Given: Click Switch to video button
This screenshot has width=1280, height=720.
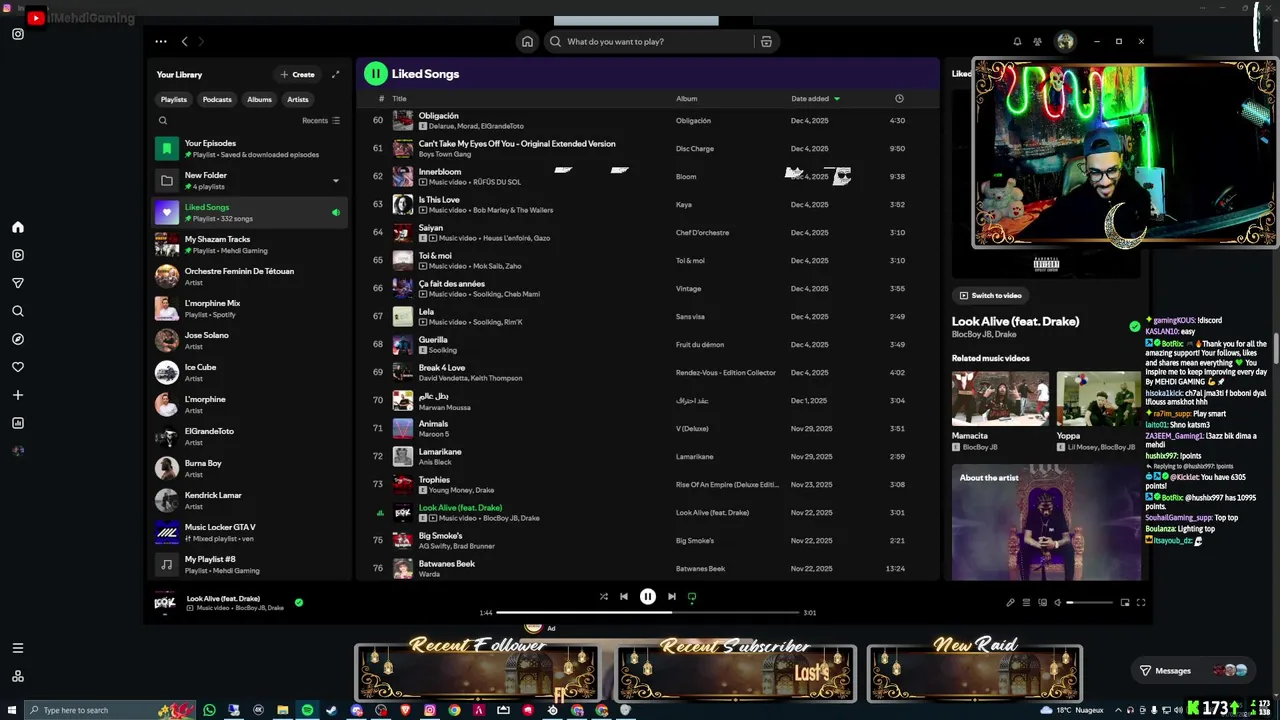Looking at the screenshot, I should [991, 296].
